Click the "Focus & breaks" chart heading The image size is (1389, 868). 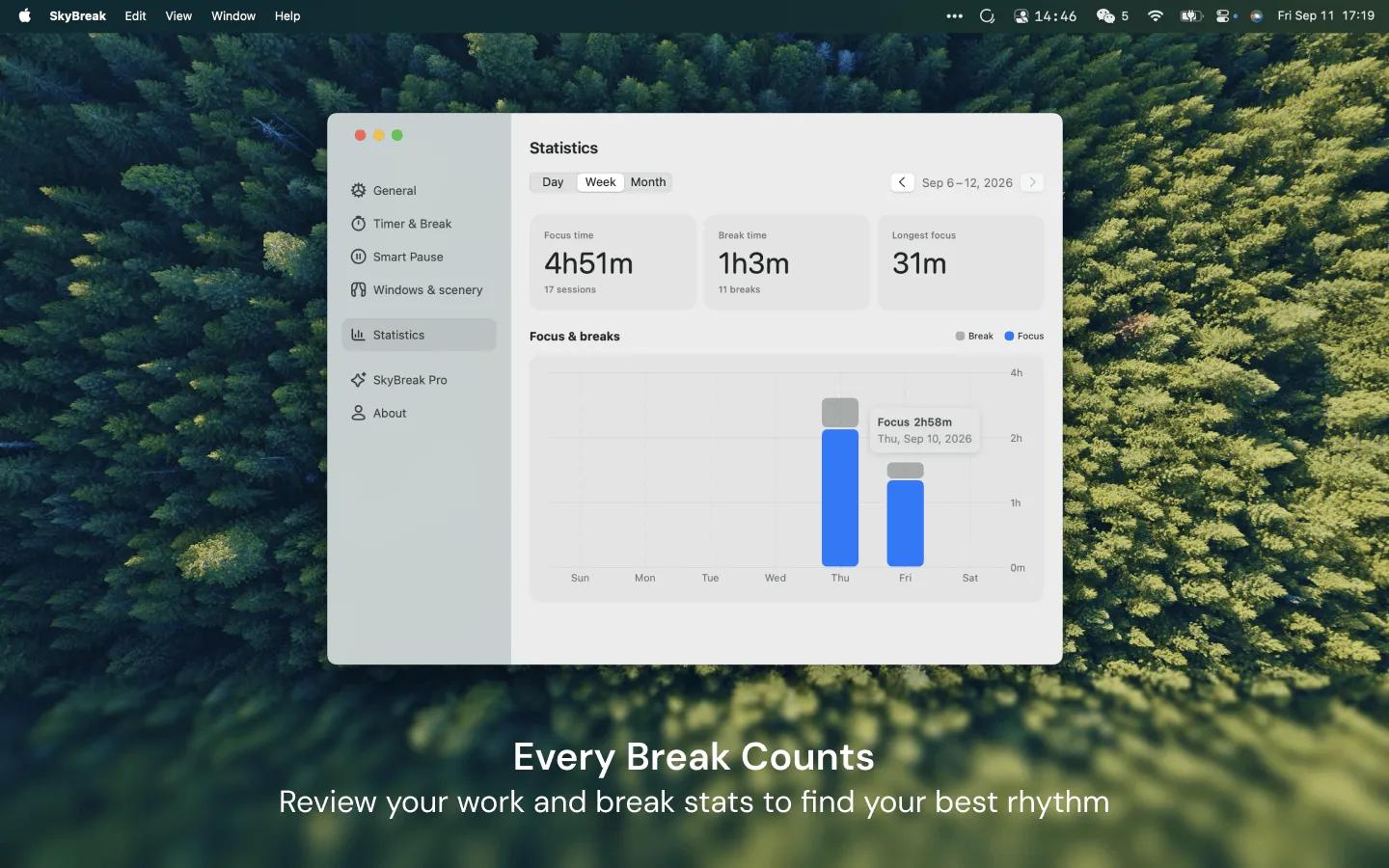[x=575, y=337]
